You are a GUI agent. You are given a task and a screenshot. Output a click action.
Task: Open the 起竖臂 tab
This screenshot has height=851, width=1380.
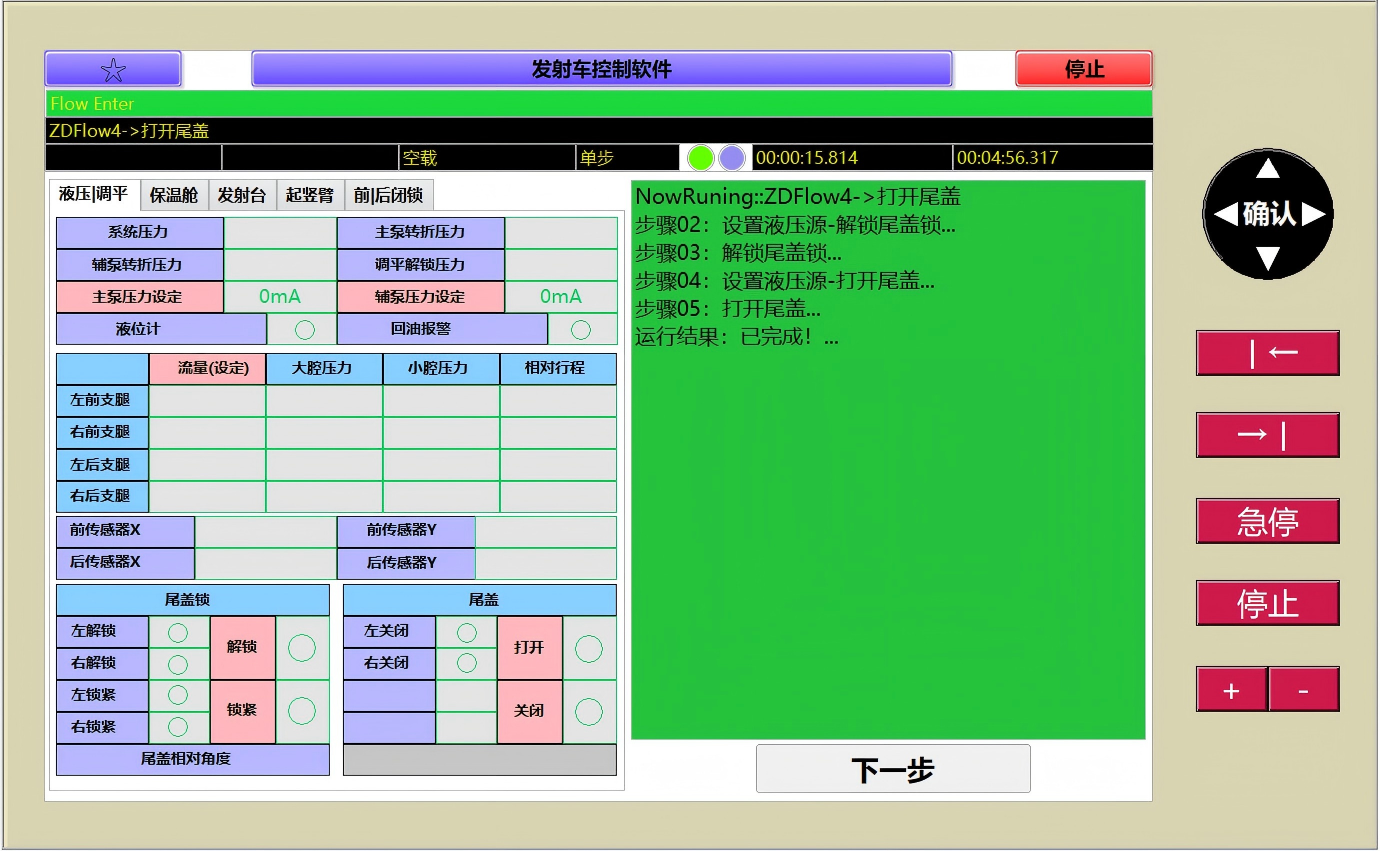[310, 195]
